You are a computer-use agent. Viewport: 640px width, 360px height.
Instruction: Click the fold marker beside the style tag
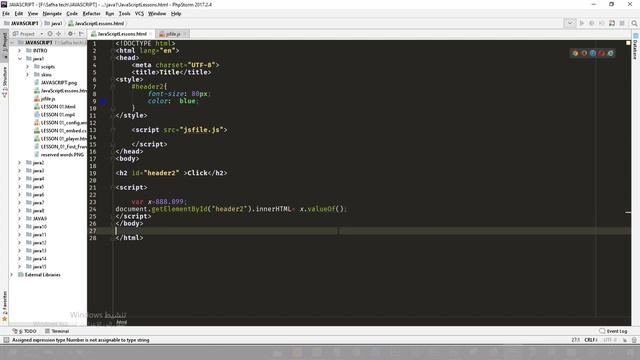pyautogui.click(x=113, y=80)
